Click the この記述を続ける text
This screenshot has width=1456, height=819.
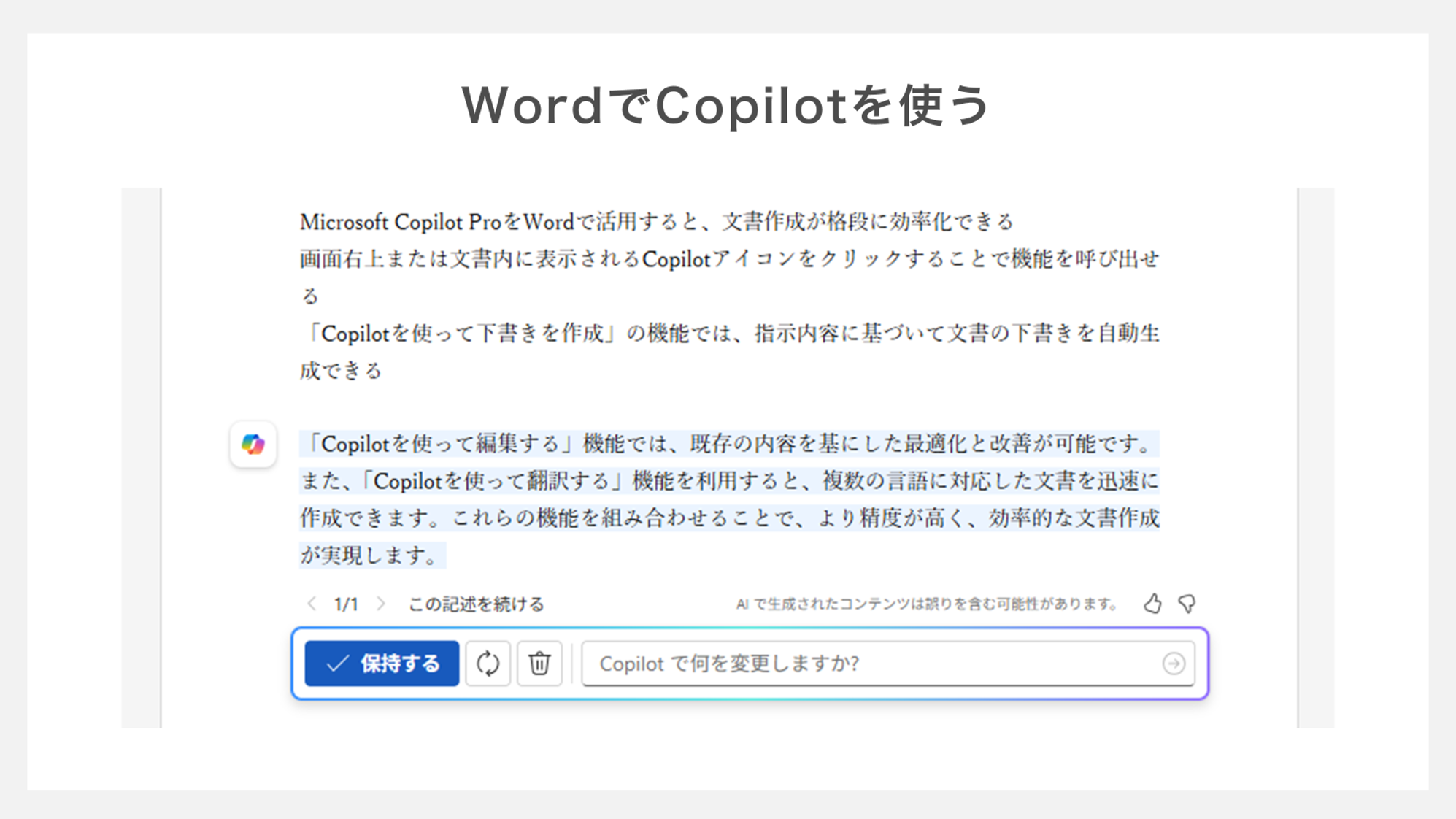tap(476, 604)
